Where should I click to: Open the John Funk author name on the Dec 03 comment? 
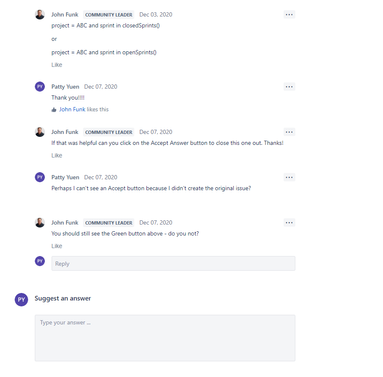pyautogui.click(x=65, y=15)
